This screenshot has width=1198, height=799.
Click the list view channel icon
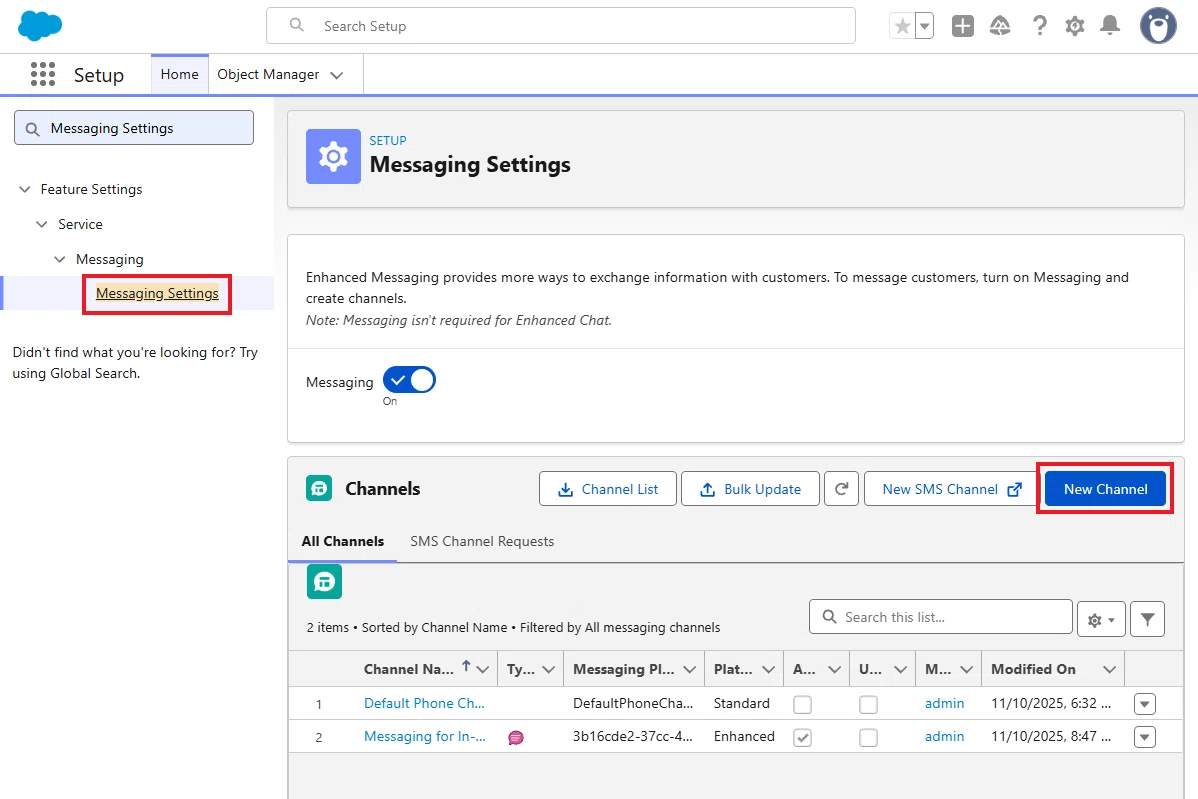(x=325, y=582)
